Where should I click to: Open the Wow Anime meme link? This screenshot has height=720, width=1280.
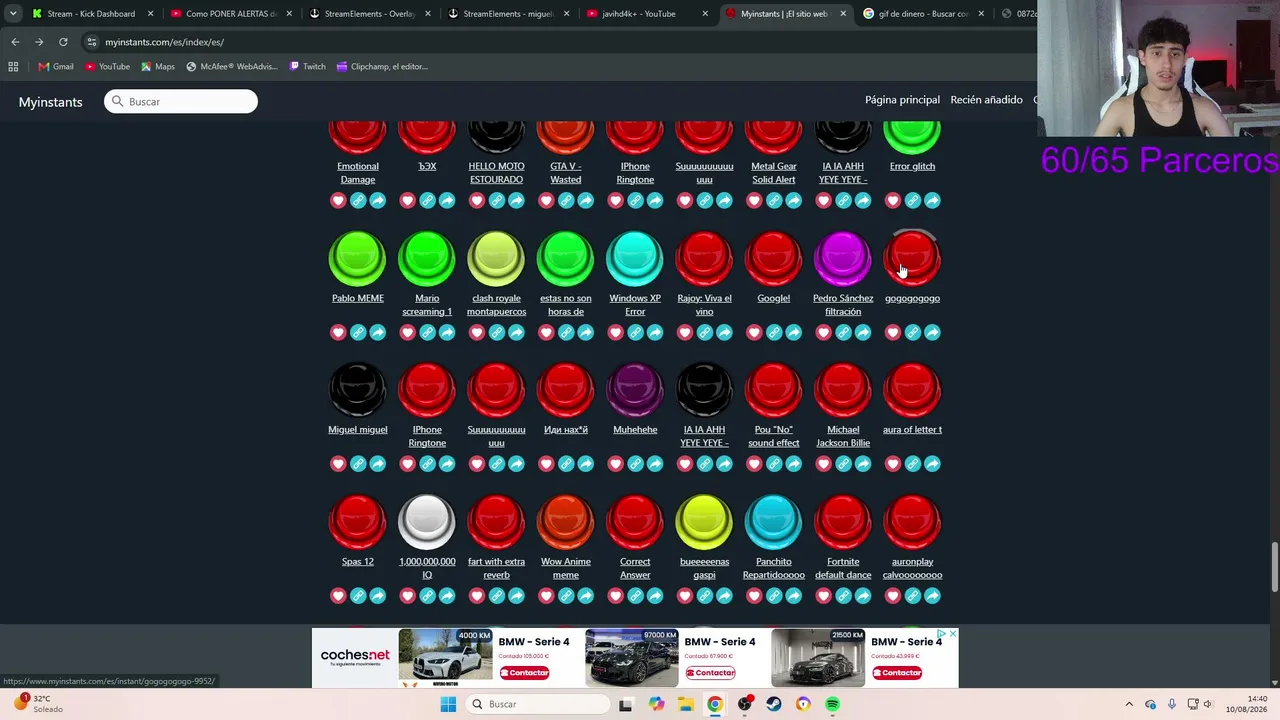pyautogui.click(x=566, y=568)
